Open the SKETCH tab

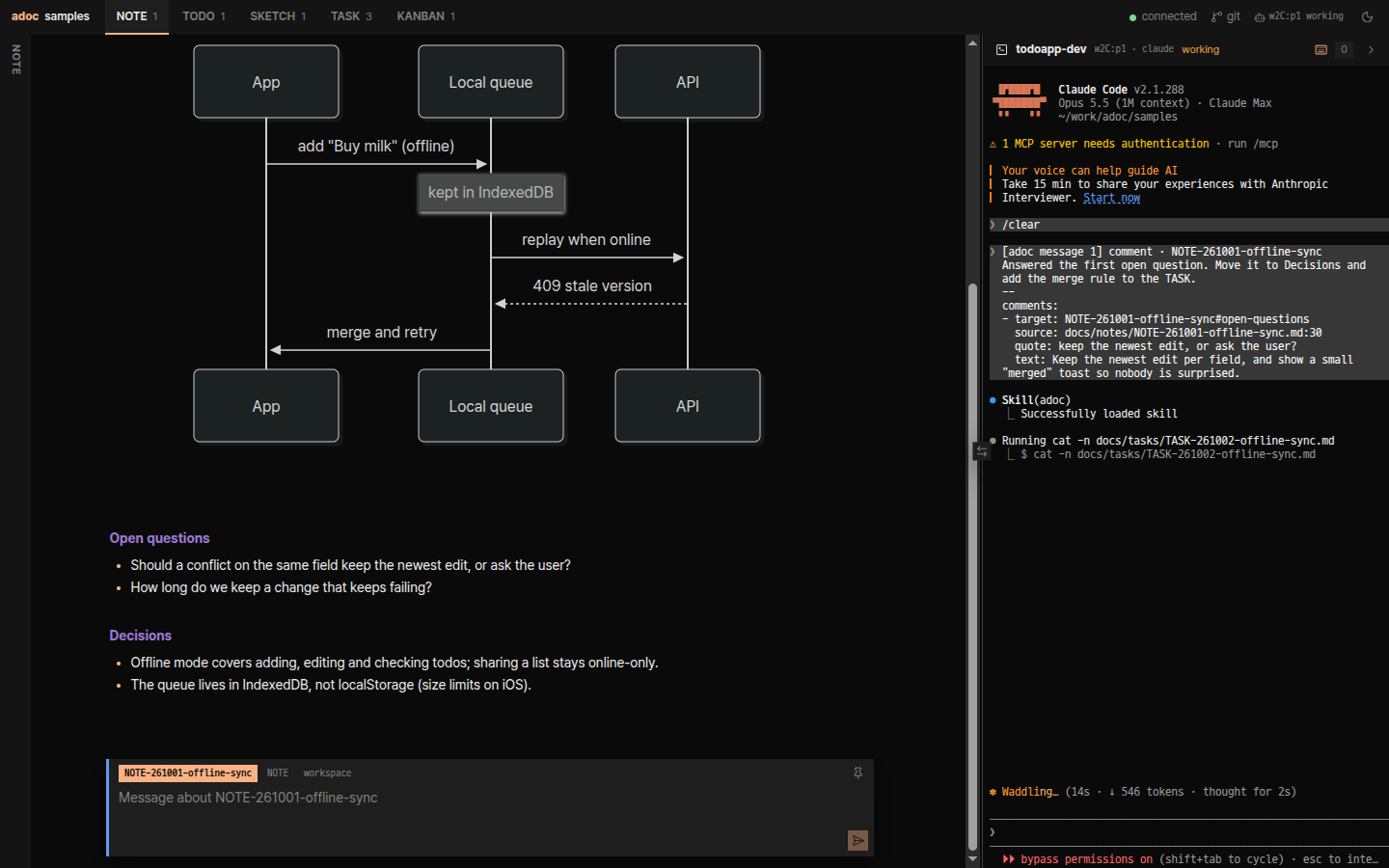[278, 16]
